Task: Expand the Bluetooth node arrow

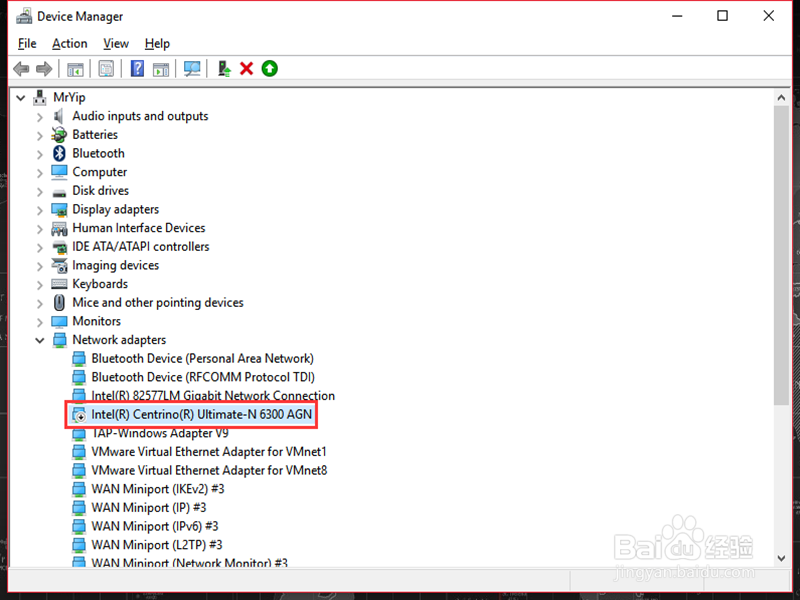Action: [40, 154]
